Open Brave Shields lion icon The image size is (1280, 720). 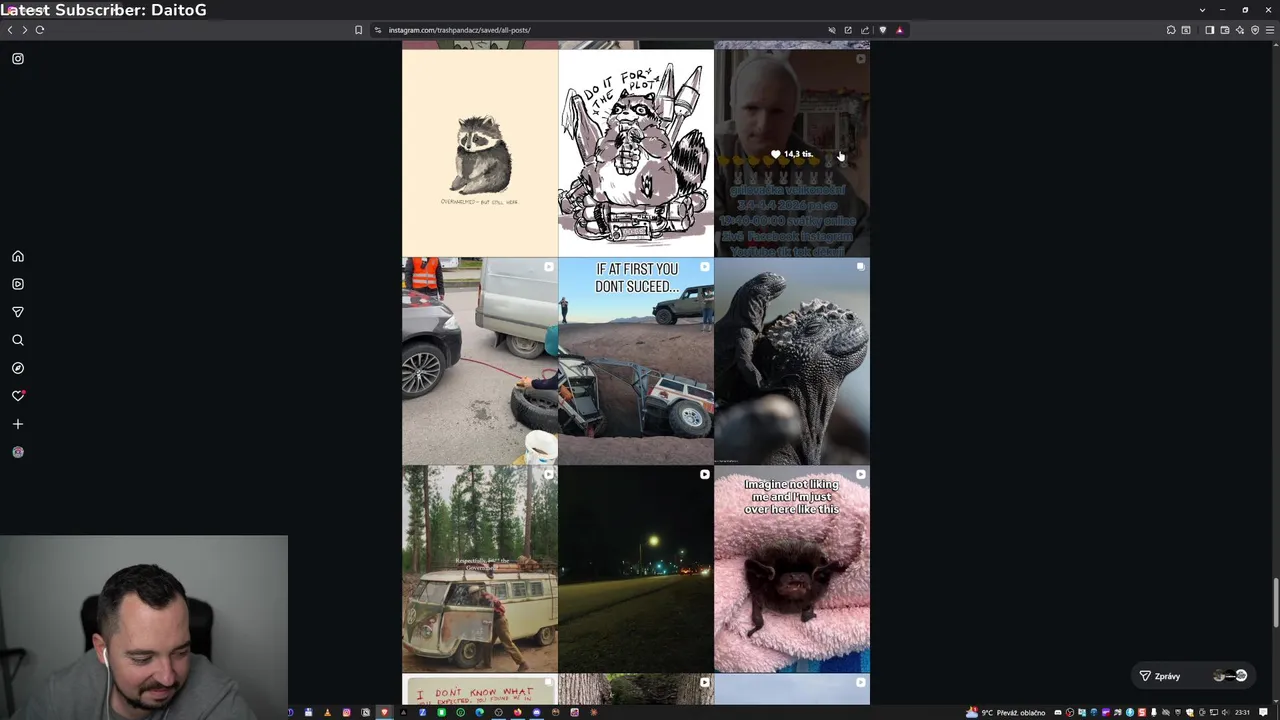click(x=882, y=30)
